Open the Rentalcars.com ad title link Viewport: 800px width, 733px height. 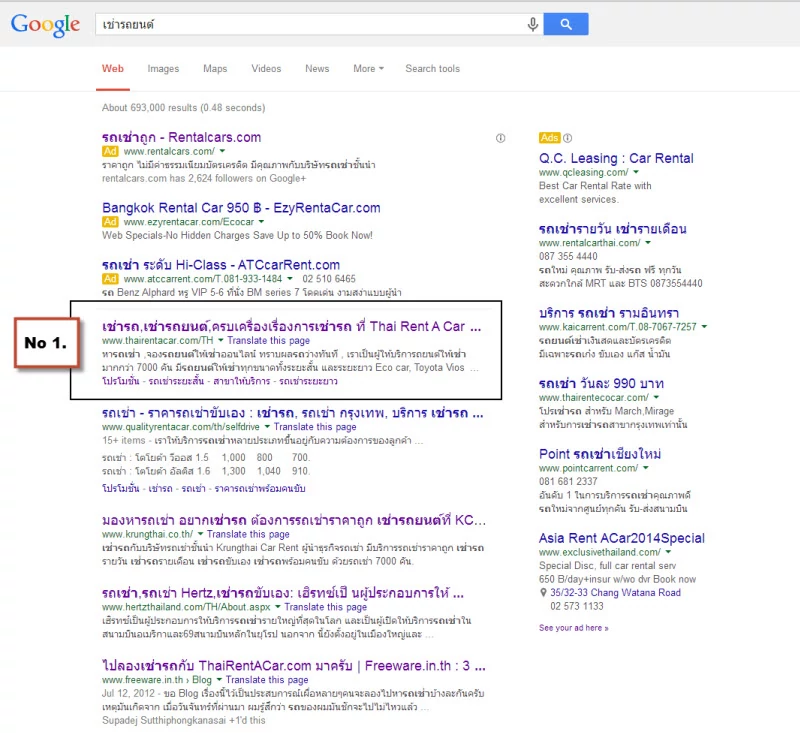(181, 137)
